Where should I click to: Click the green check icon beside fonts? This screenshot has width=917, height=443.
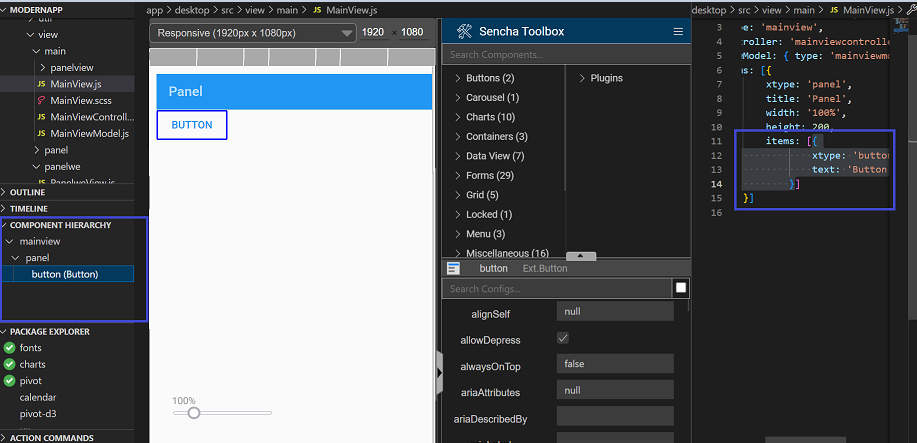click(x=9, y=348)
